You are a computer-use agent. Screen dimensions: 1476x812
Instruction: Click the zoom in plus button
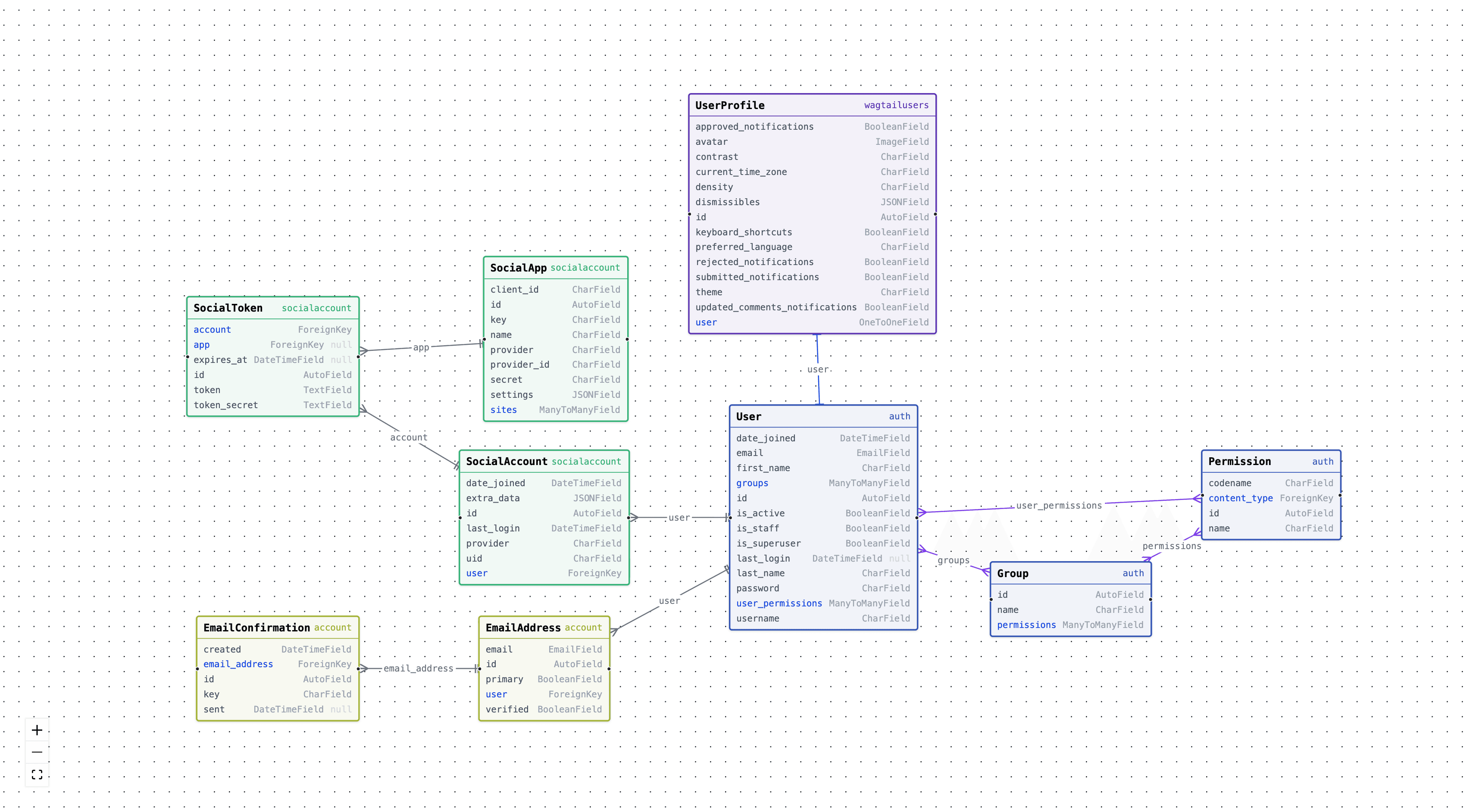click(37, 730)
